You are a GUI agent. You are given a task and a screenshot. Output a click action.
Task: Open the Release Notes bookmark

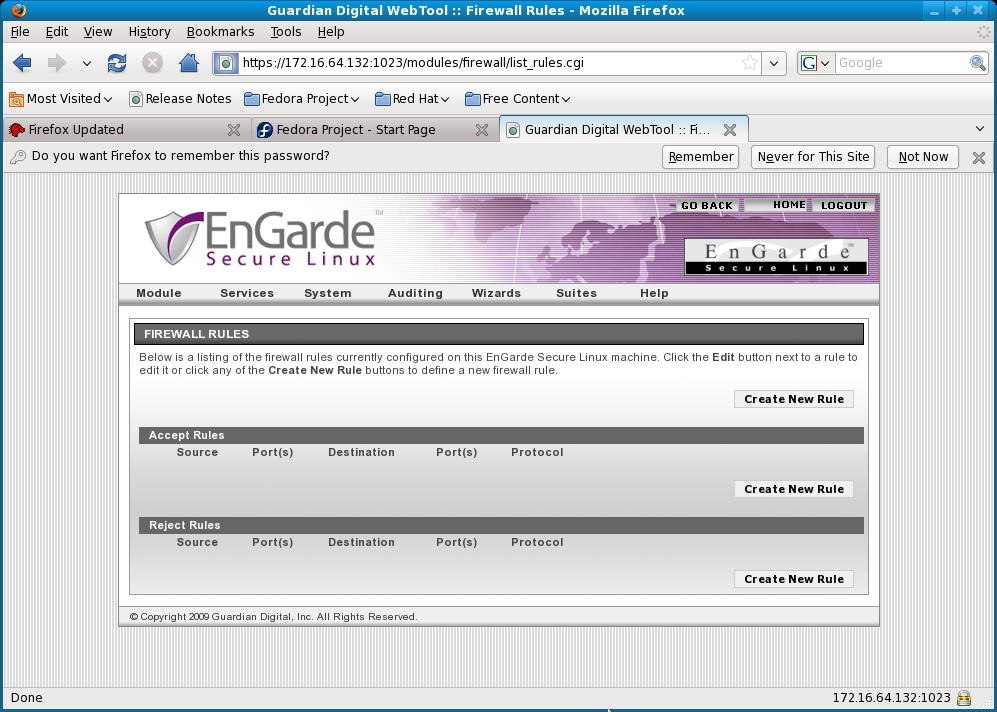pyautogui.click(x=180, y=99)
